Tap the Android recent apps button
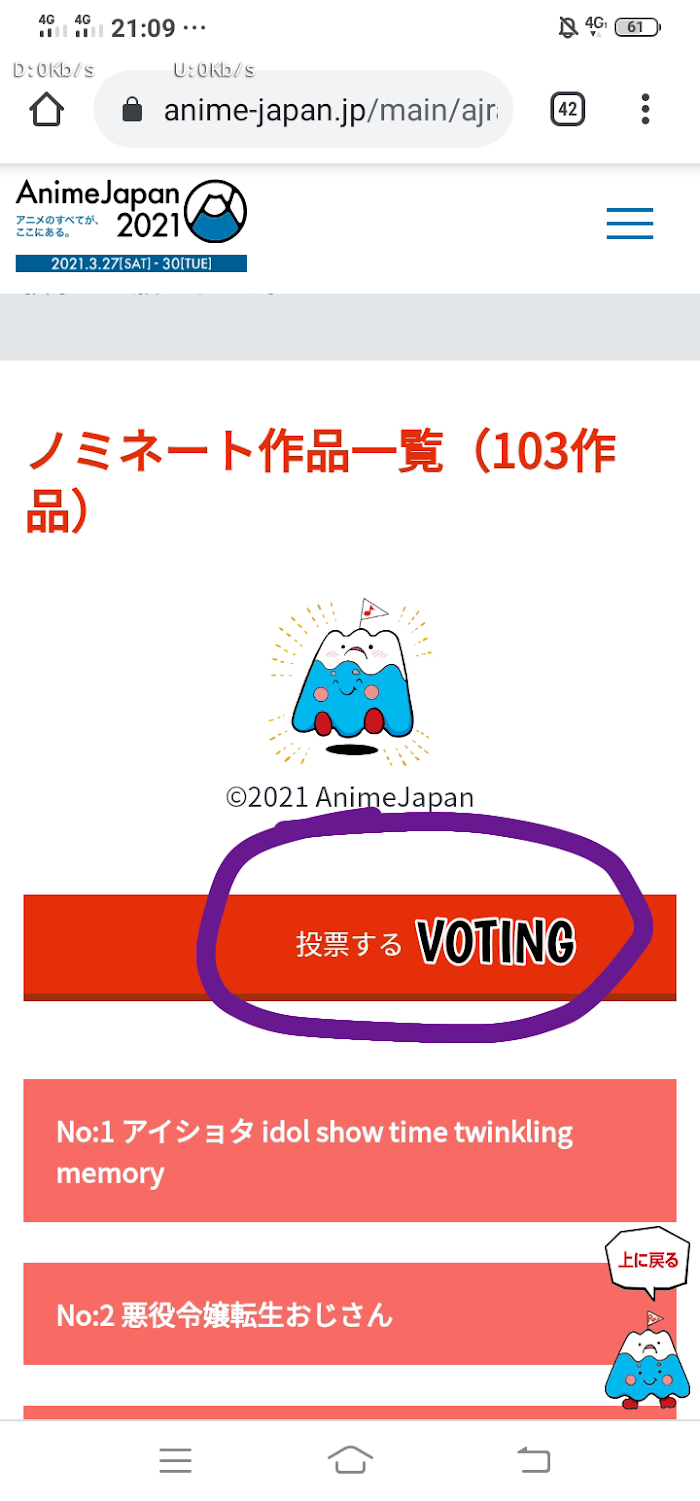The height and width of the screenshot is (1501, 700). pos(175,1461)
